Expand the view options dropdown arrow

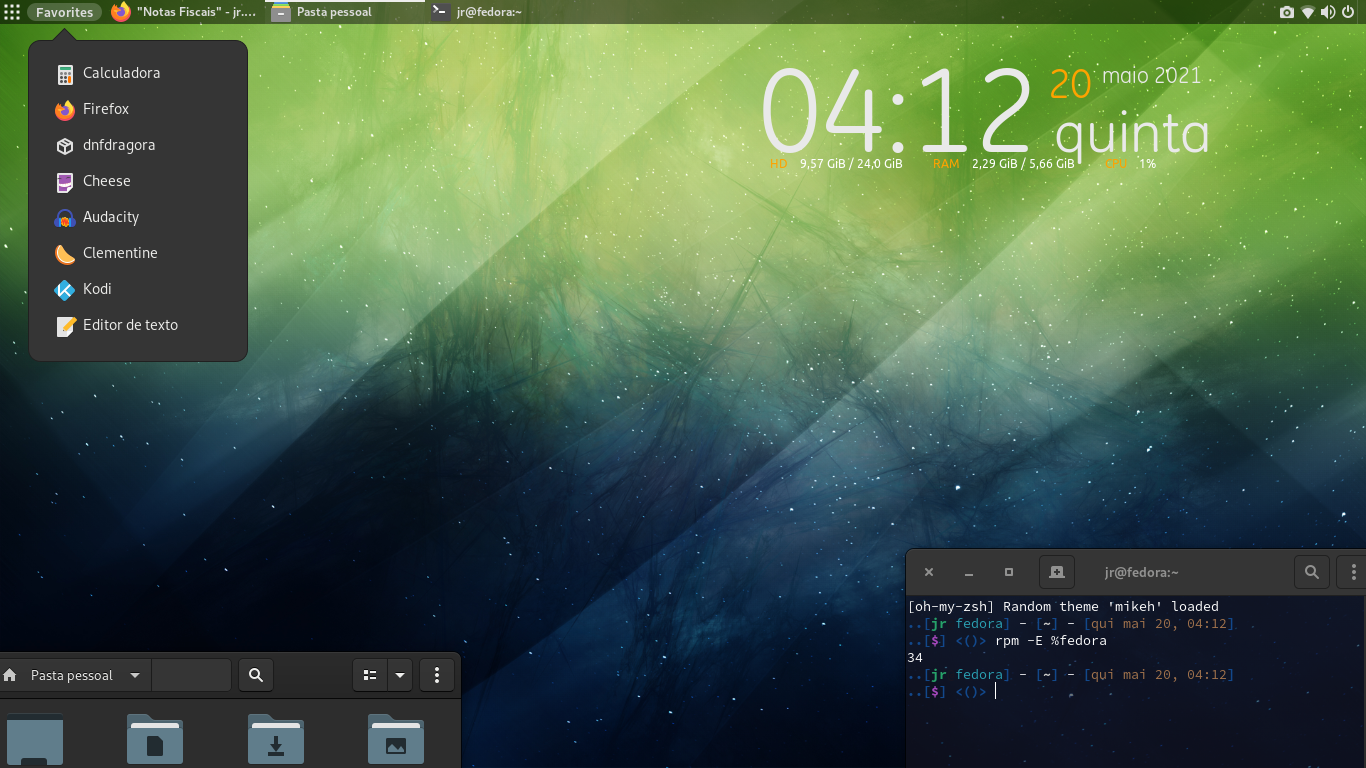pos(400,675)
